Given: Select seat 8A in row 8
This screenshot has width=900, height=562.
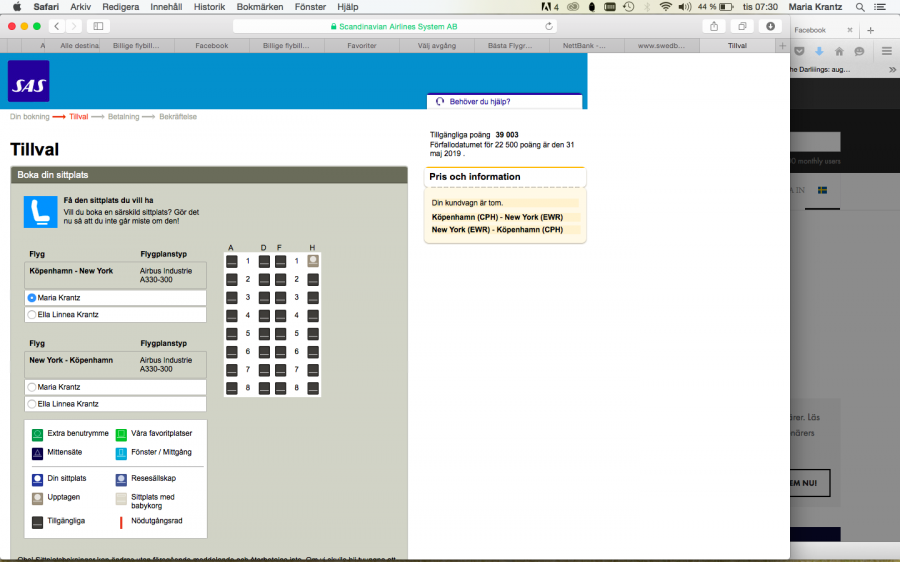Looking at the screenshot, I should 231,388.
